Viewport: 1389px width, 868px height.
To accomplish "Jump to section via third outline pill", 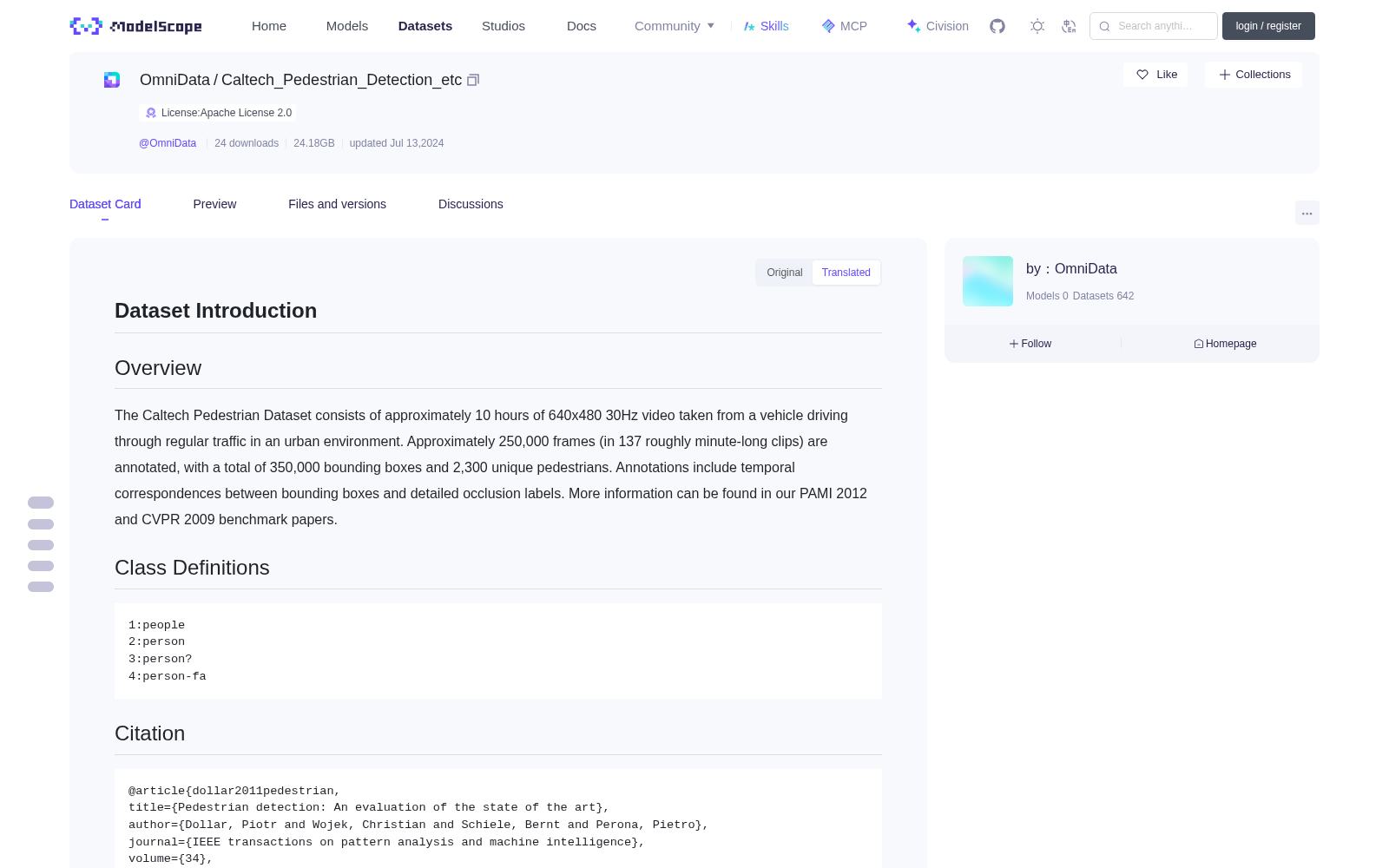I will [41, 545].
